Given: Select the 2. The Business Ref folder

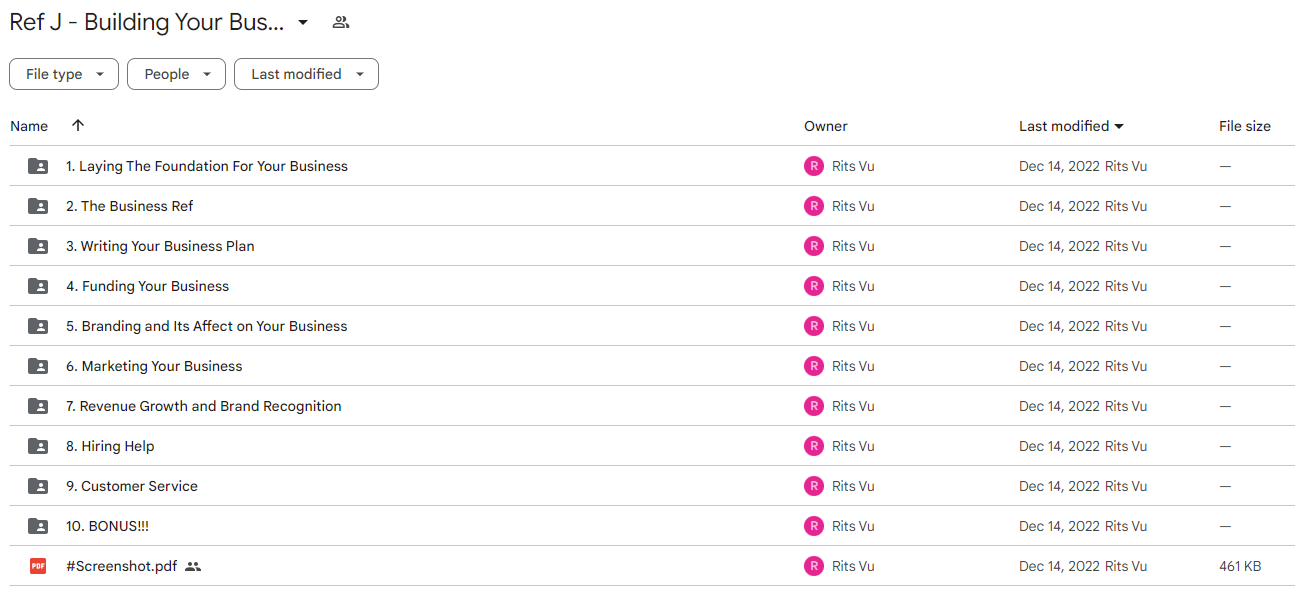Looking at the screenshot, I should tap(648, 206).
